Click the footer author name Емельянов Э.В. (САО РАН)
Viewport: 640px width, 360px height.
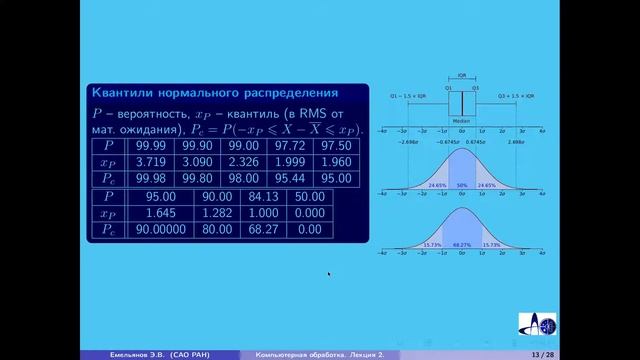coord(160,355)
